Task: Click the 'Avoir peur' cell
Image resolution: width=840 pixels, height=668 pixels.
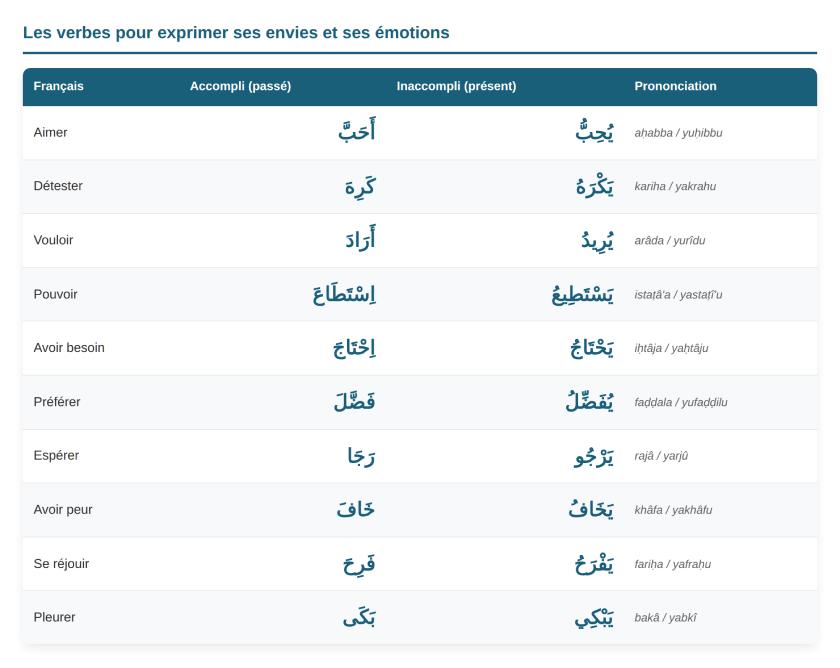Action: pyautogui.click(x=63, y=509)
